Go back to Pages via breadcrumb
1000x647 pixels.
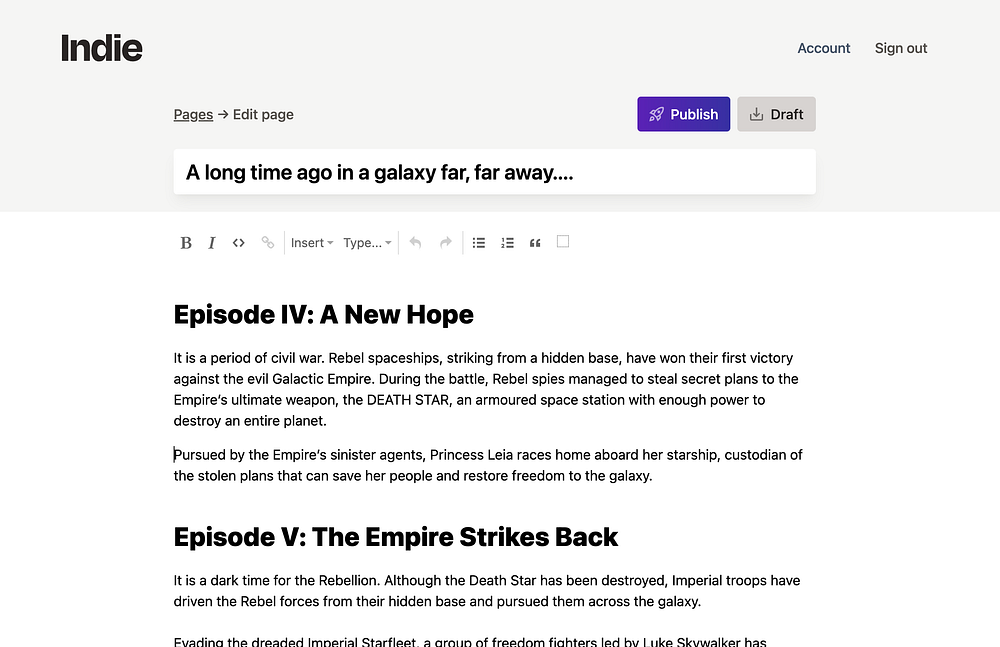[x=193, y=114]
